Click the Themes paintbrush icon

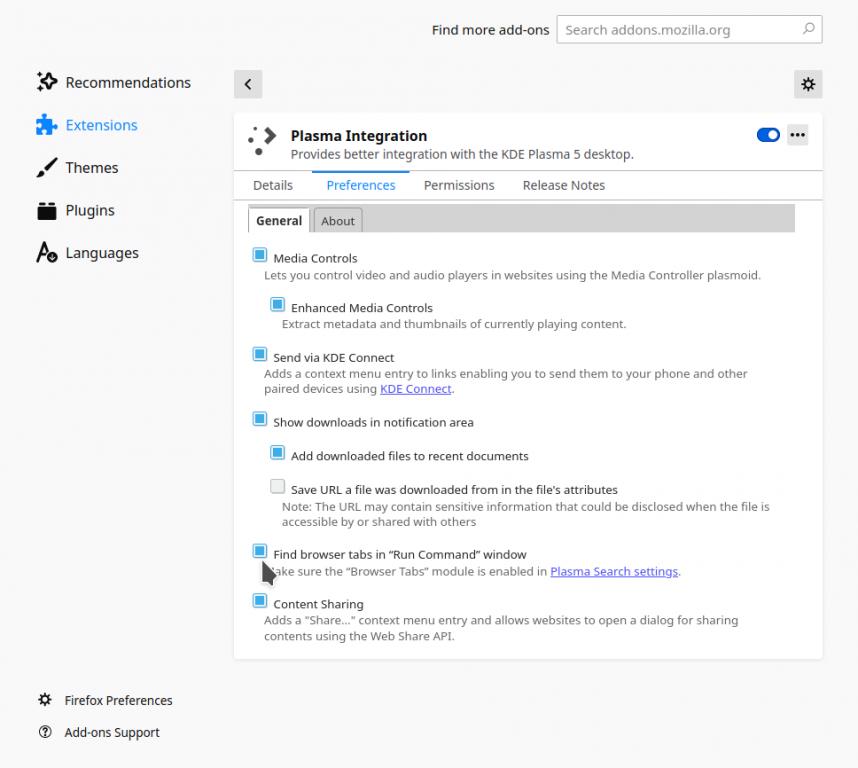pos(47,168)
